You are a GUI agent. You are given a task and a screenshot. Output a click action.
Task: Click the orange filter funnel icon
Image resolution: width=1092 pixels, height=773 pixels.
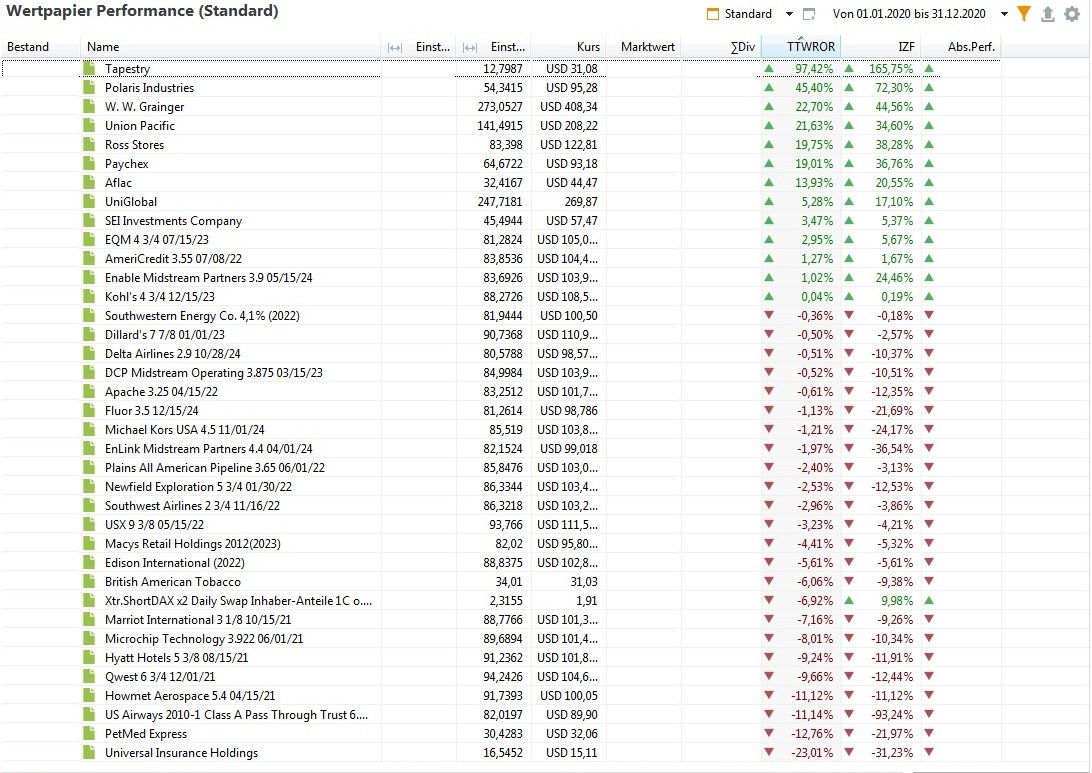click(x=1024, y=14)
